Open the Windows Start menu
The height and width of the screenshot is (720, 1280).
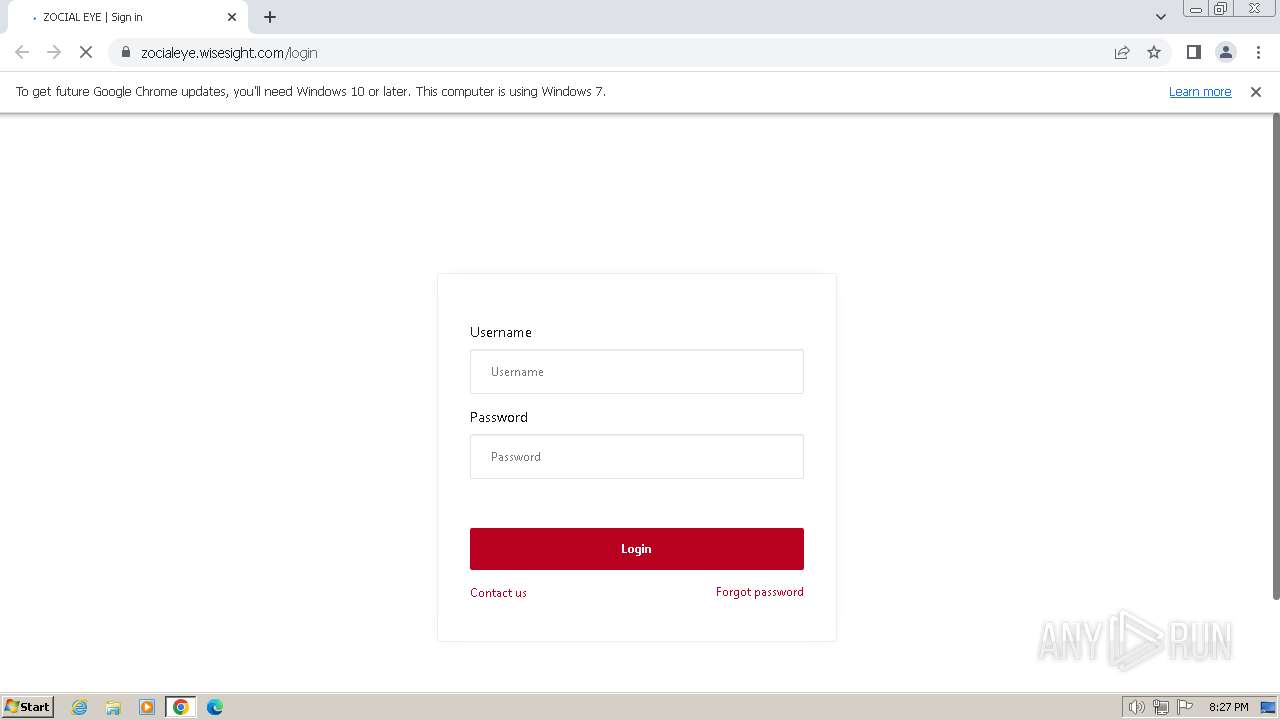point(27,706)
